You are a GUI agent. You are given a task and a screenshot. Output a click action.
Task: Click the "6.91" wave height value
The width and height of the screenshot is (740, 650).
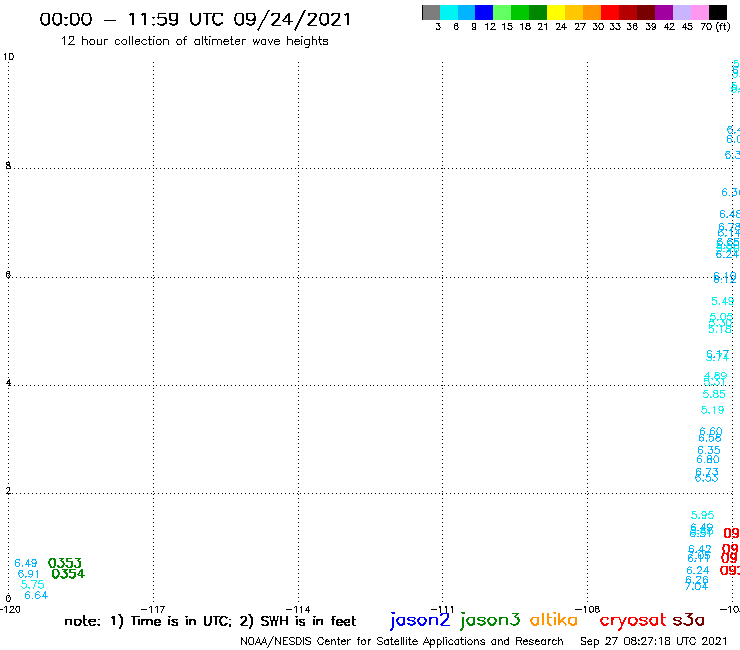(29, 574)
